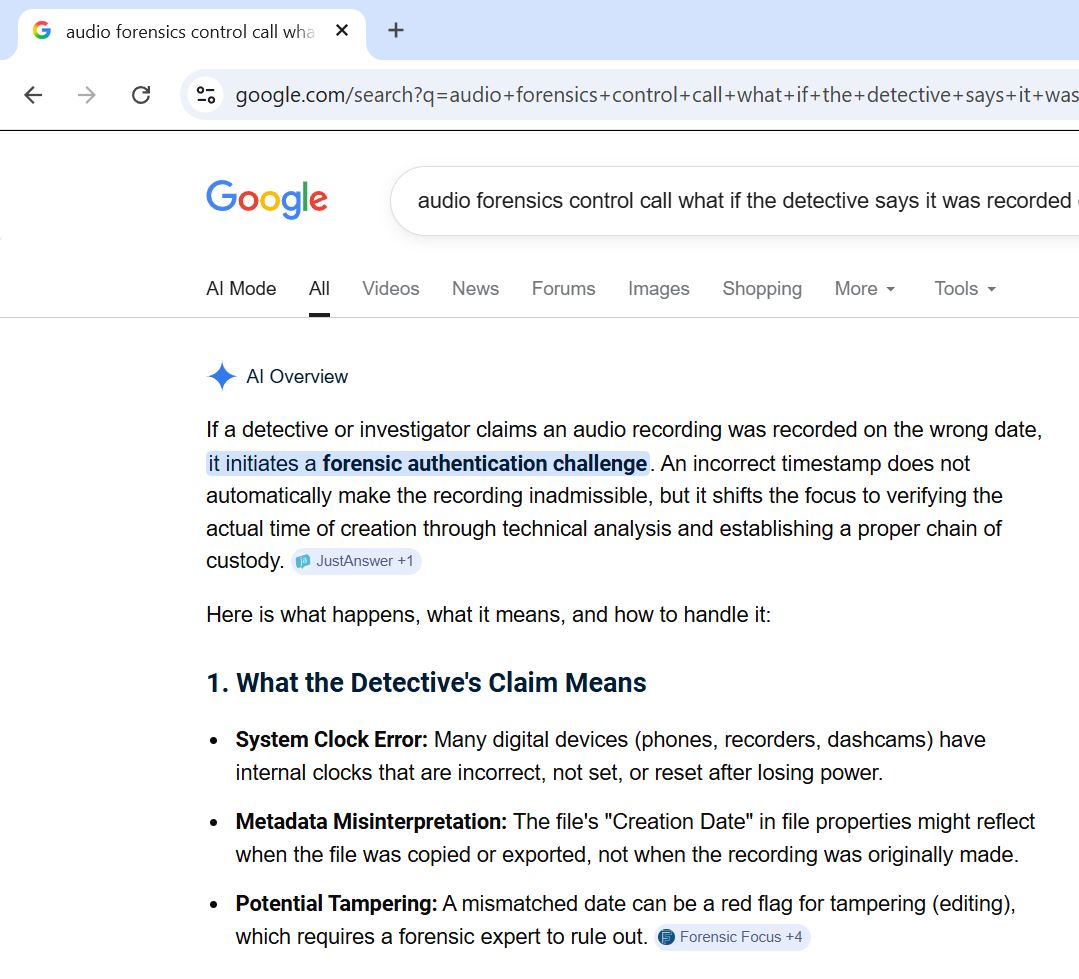Go to the News results tab

[x=475, y=289]
